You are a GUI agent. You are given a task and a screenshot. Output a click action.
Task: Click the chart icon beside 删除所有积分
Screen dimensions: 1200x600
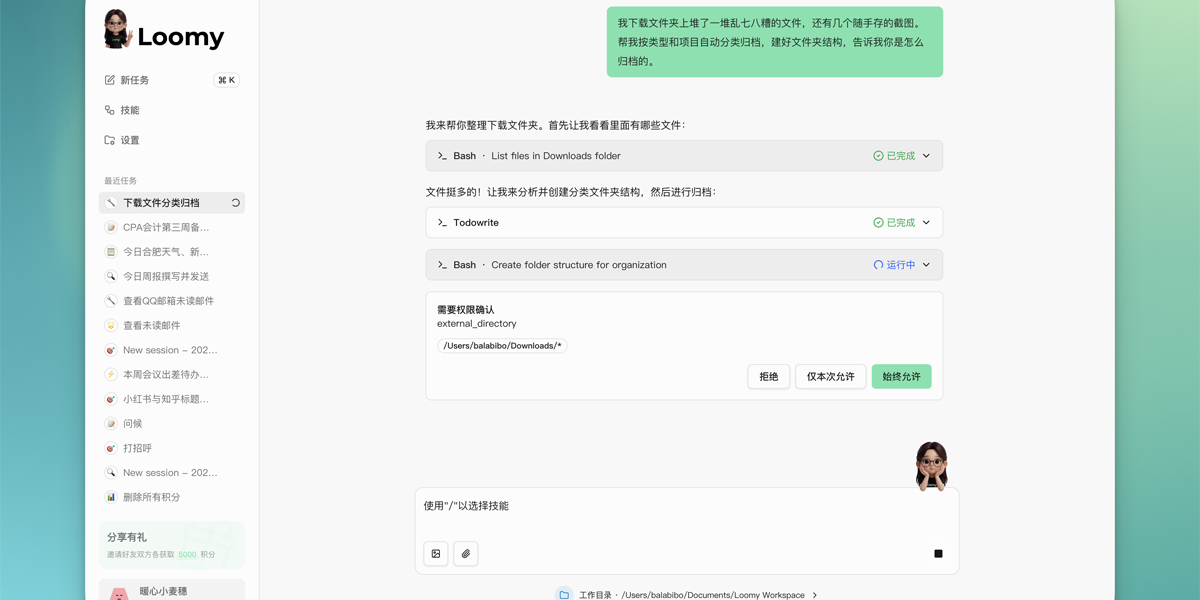point(111,497)
